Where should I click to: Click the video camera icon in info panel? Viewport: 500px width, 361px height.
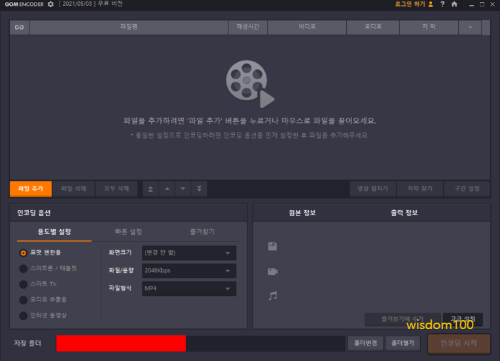pyautogui.click(x=273, y=271)
